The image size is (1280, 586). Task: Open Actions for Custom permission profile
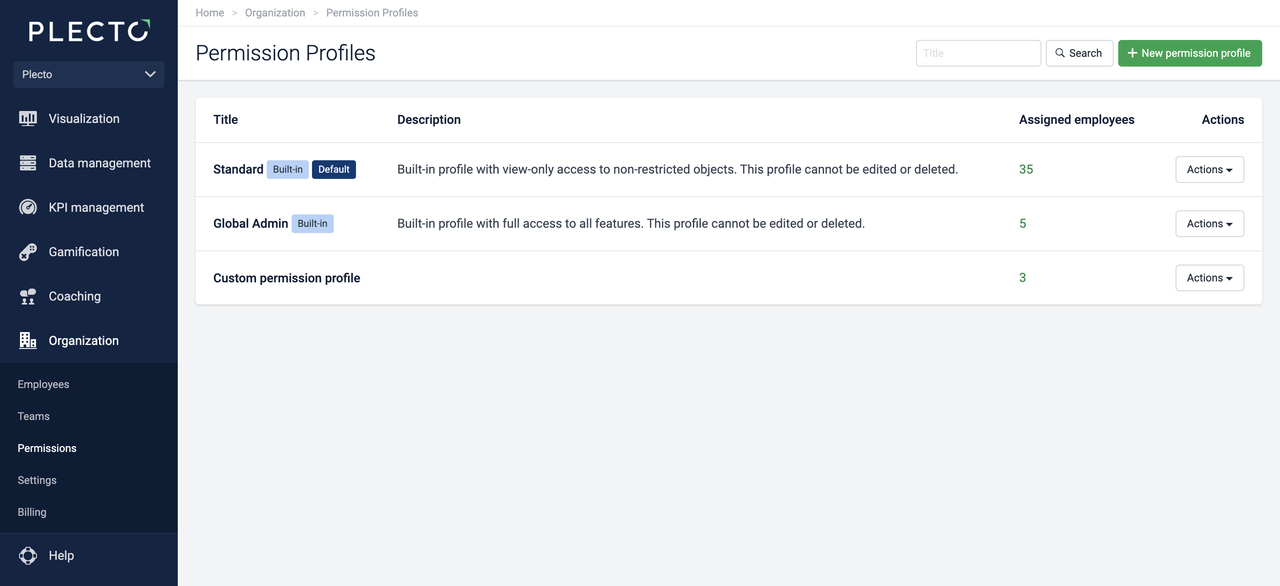coord(1209,278)
